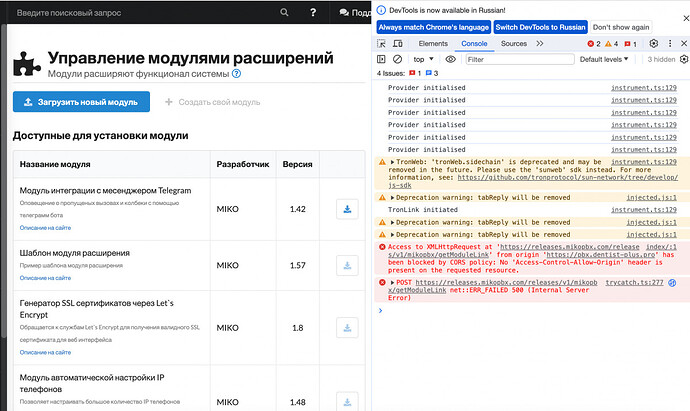Dismiss the DevTools language notification
The image size is (690, 411).
click(x=686, y=18)
